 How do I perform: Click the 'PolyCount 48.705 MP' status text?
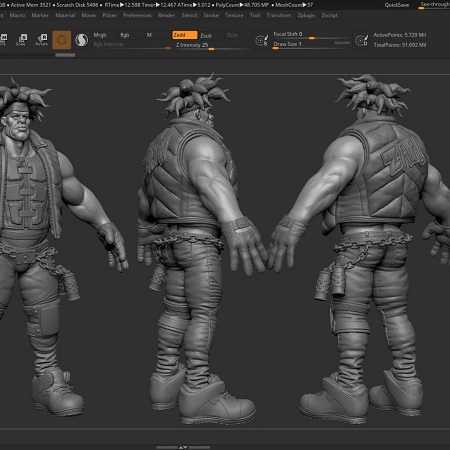pyautogui.click(x=242, y=5)
